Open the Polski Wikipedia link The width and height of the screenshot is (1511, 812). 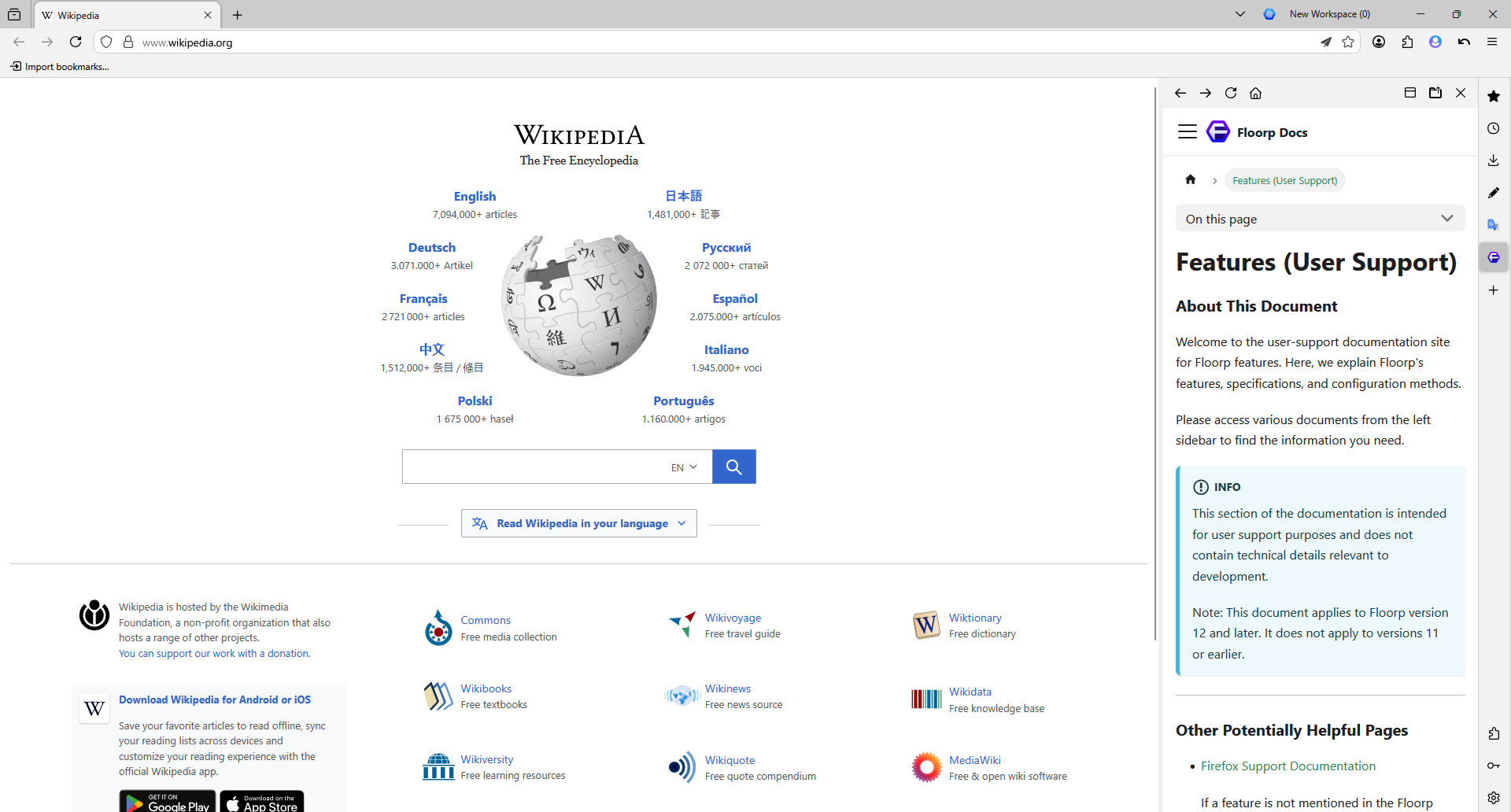point(475,400)
